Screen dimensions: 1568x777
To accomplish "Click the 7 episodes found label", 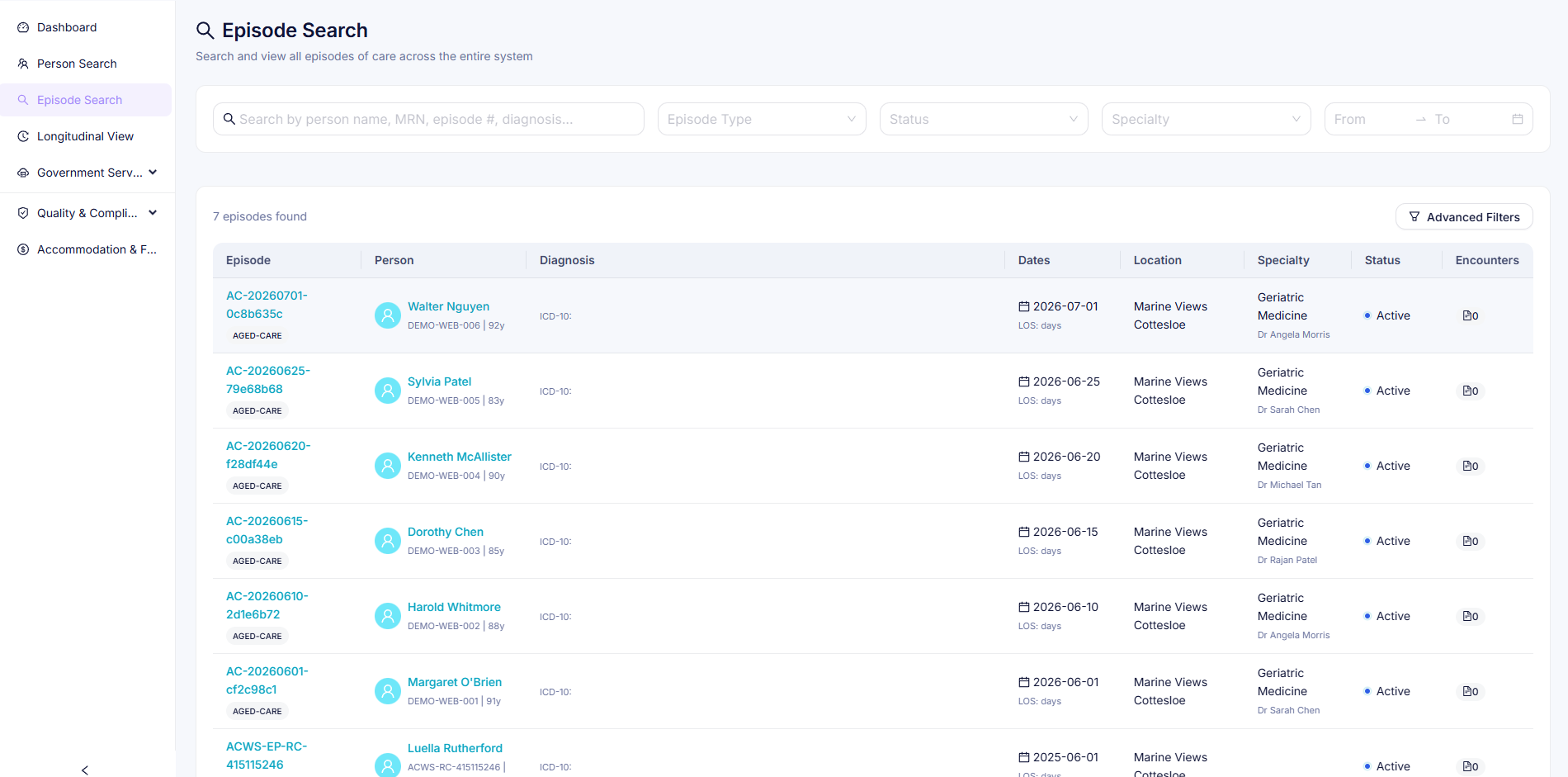I will [x=260, y=216].
